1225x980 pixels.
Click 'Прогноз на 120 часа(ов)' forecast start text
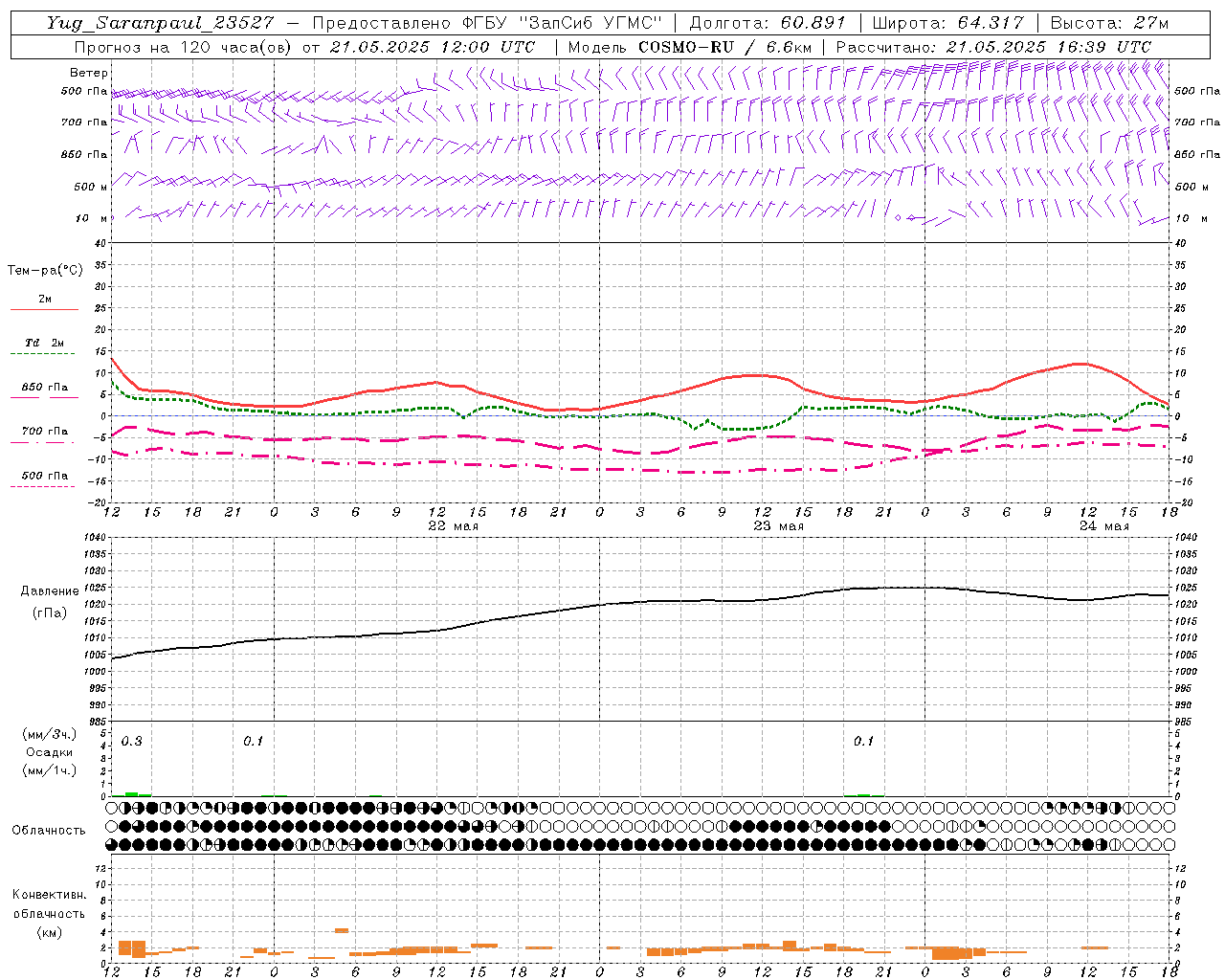[x=182, y=47]
